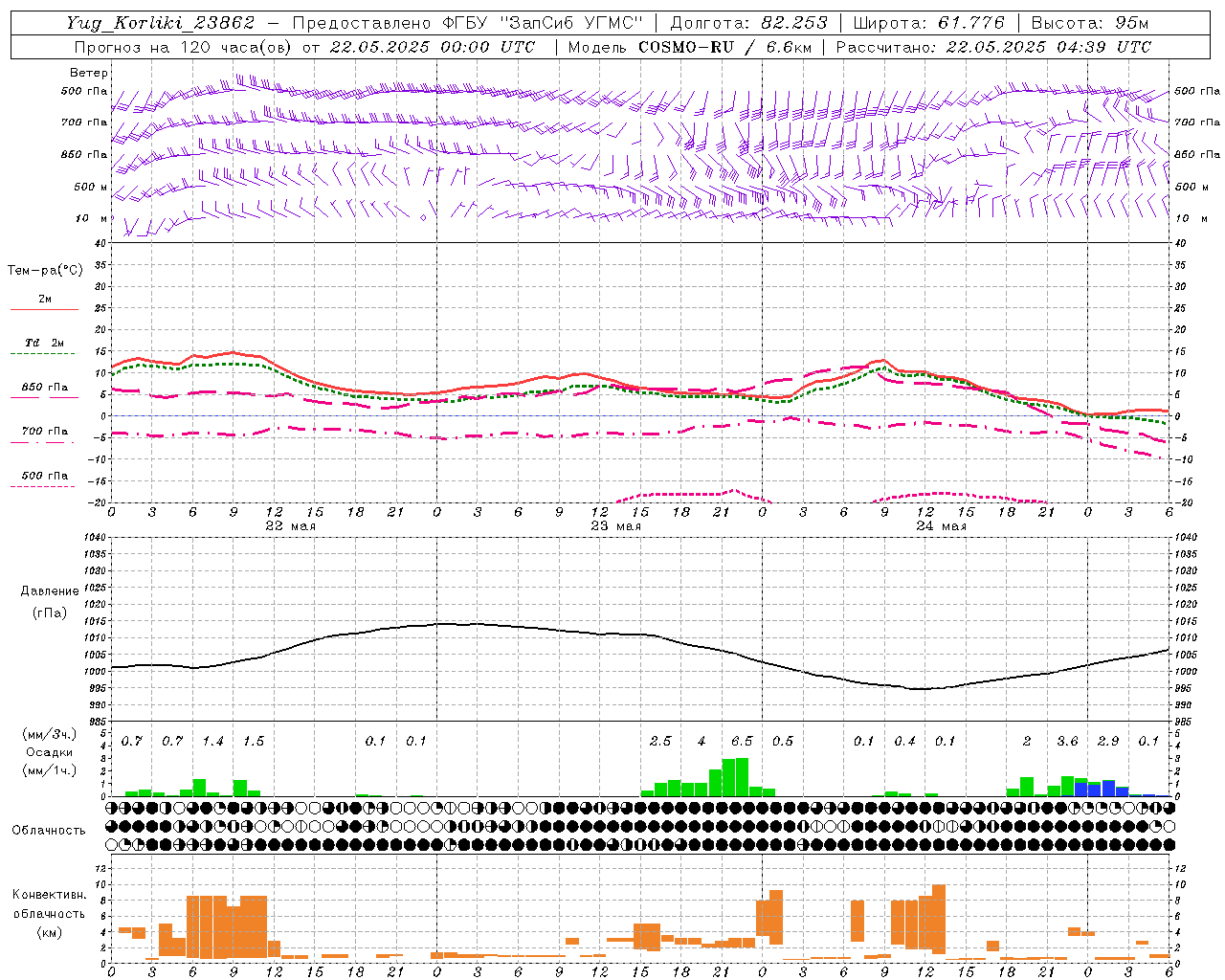Select the text Предоставлено ФГБУ "ЗапСиб УГМС"

tap(468, 23)
